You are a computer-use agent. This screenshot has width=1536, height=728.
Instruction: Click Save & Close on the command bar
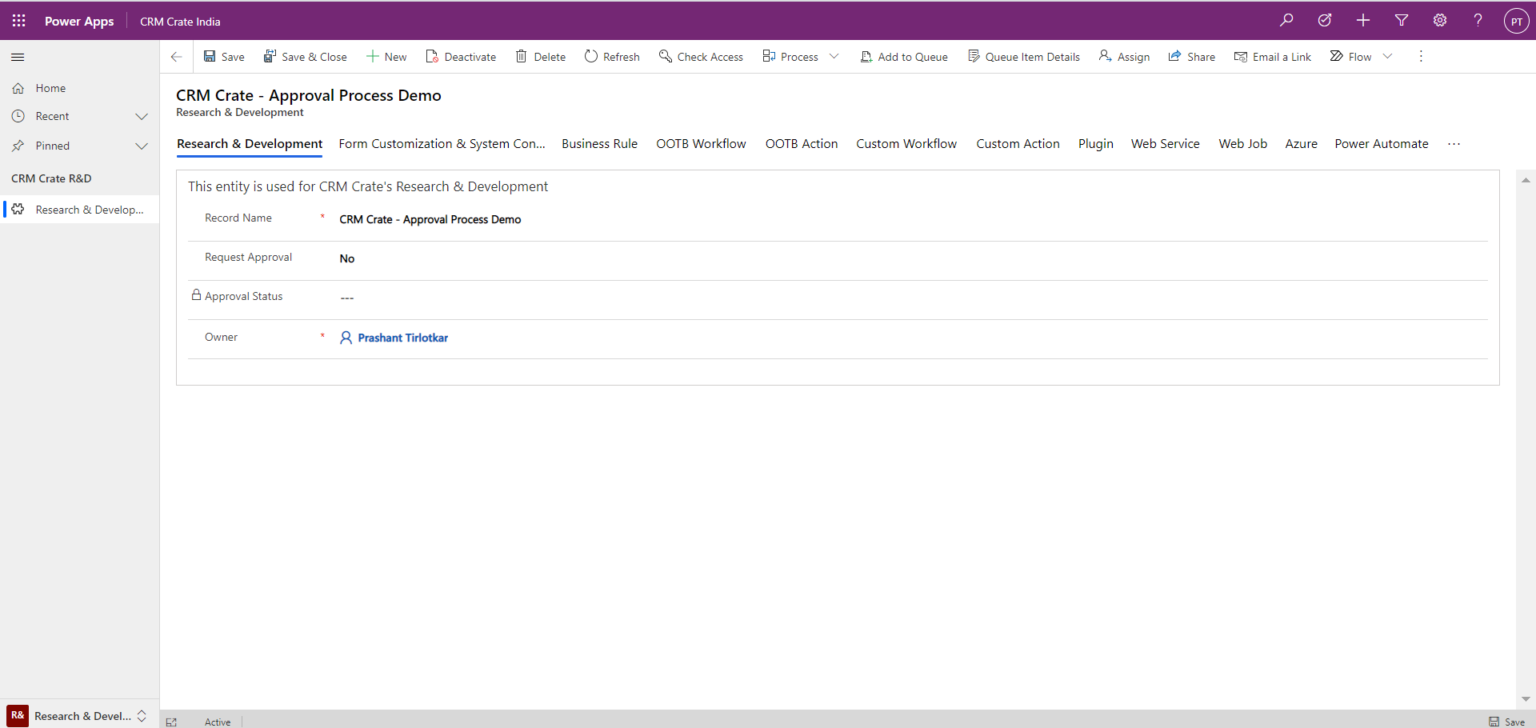pyautogui.click(x=305, y=56)
